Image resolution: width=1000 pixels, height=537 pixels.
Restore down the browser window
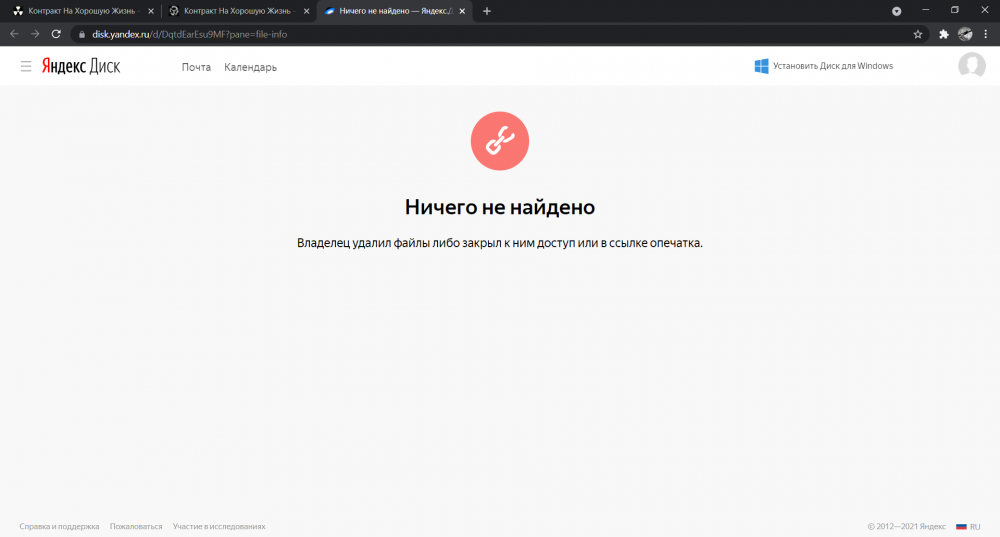pos(955,10)
